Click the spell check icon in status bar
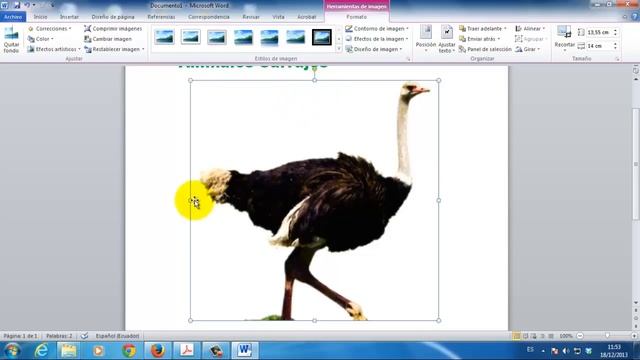This screenshot has height=360, width=640. pos(84,336)
